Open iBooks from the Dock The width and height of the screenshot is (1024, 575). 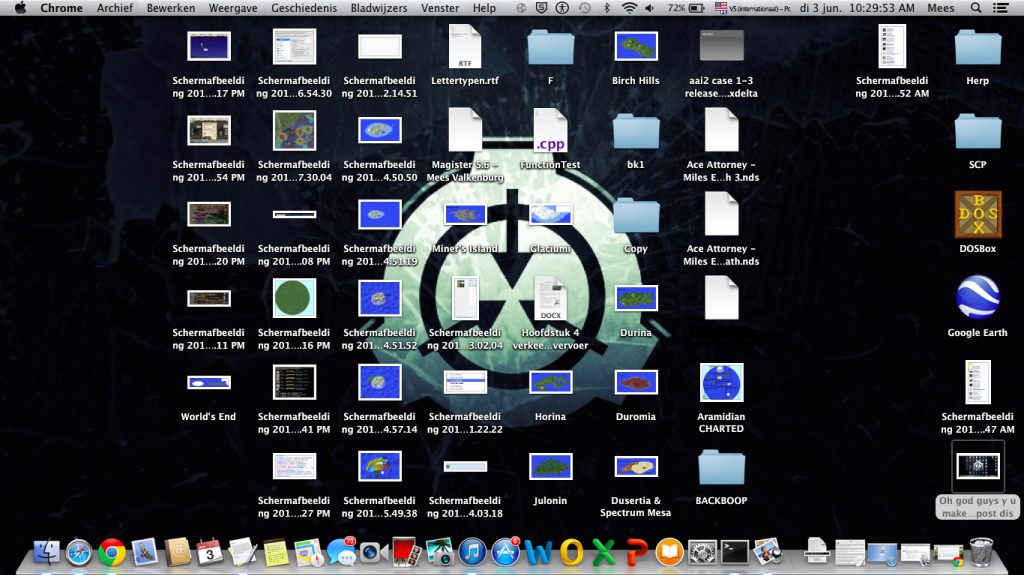pyautogui.click(x=669, y=552)
